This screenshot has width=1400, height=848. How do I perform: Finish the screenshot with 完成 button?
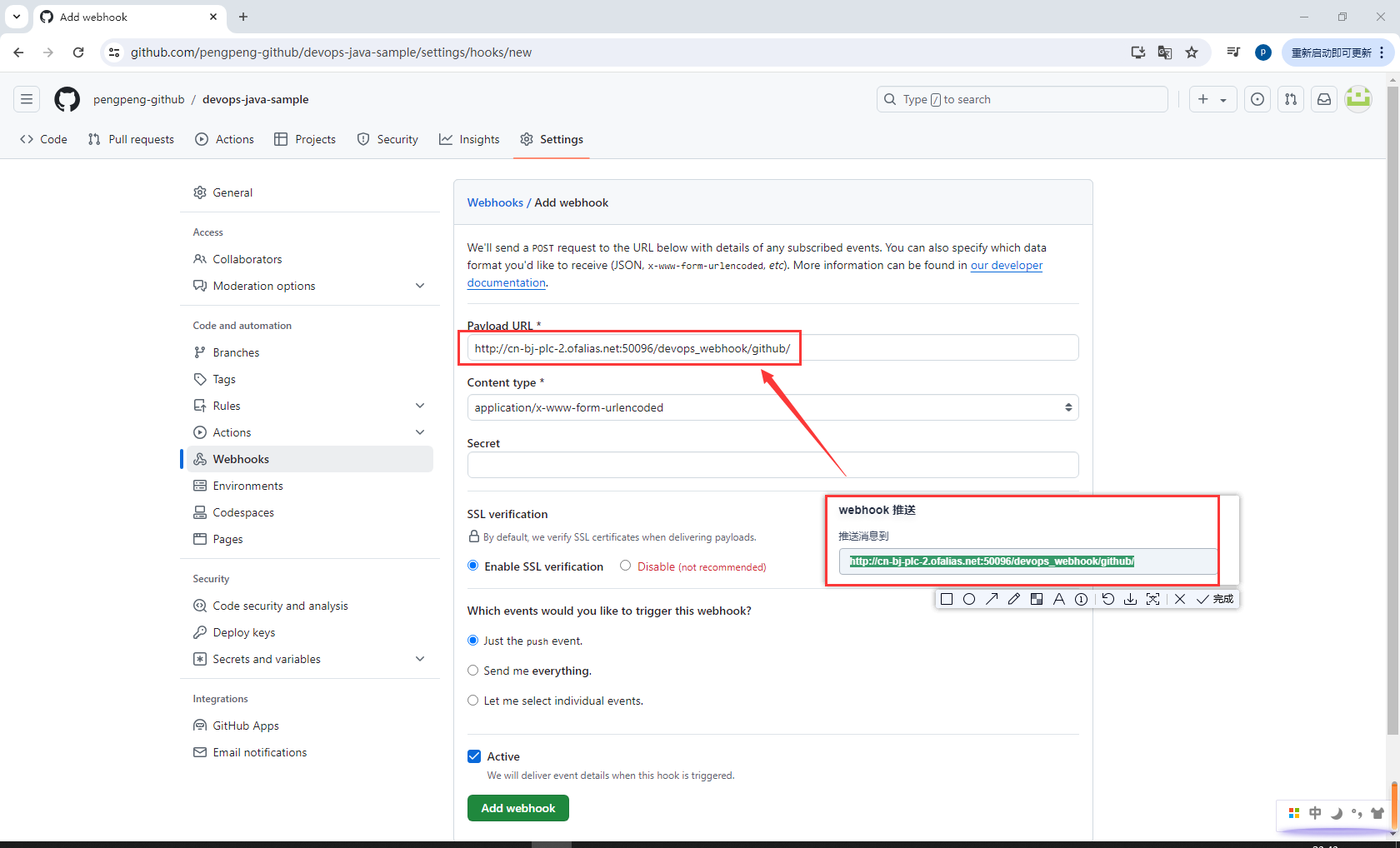tap(1215, 599)
